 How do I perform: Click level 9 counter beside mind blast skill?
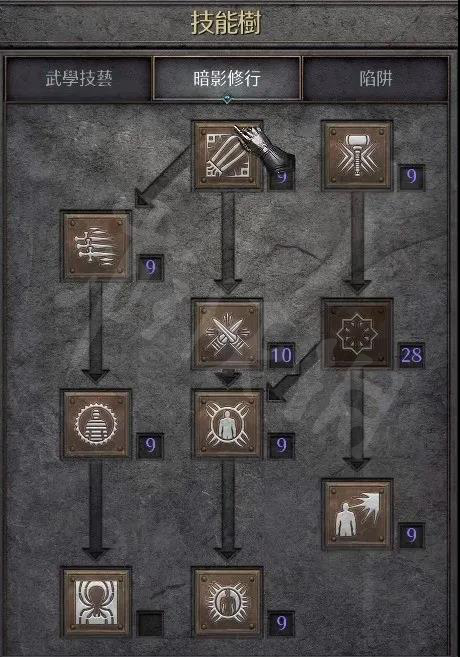click(411, 535)
